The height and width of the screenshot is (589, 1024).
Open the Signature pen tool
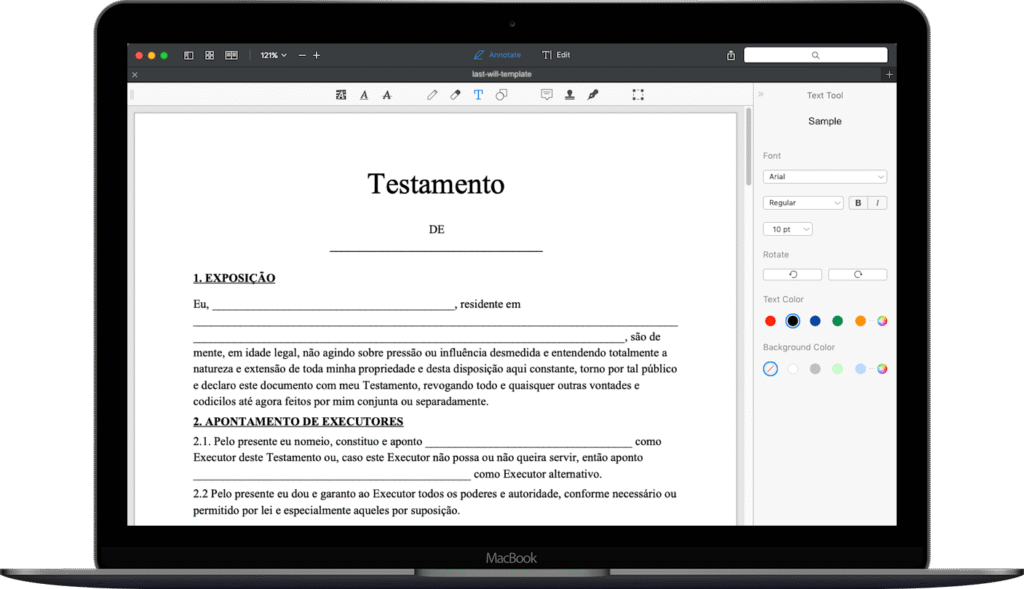click(592, 95)
